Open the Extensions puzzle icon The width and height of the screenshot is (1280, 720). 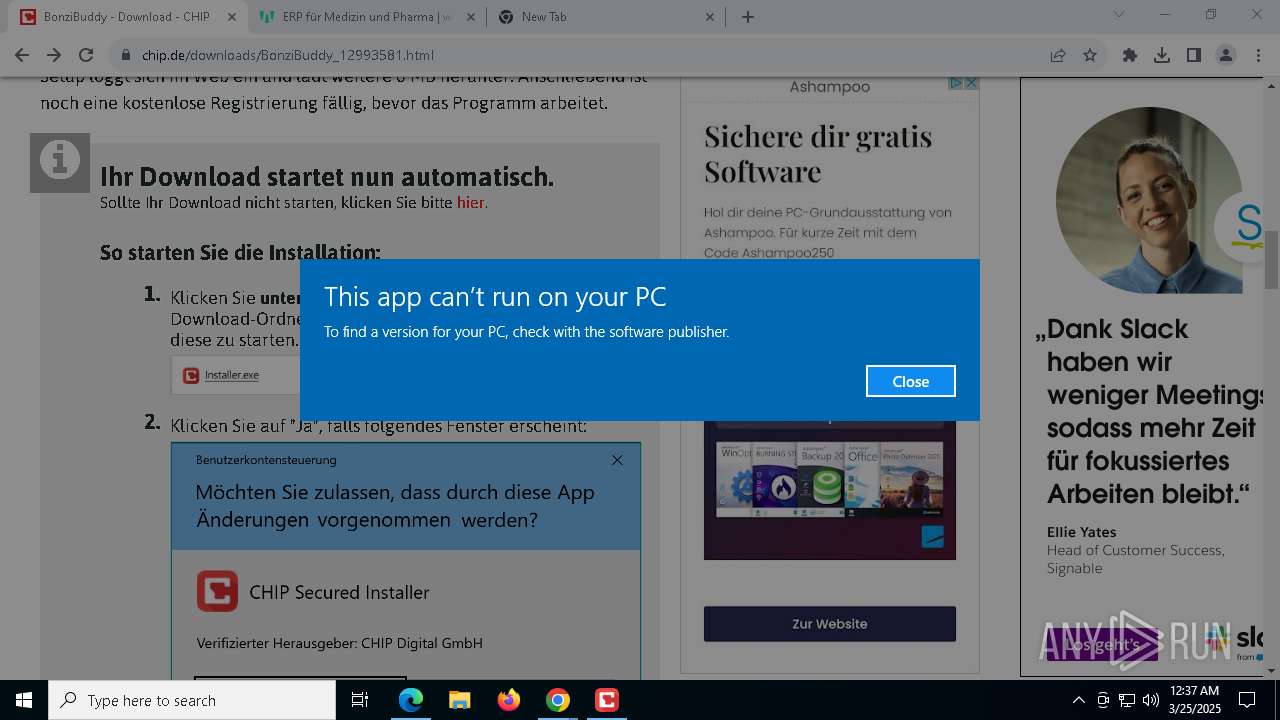(x=1130, y=55)
